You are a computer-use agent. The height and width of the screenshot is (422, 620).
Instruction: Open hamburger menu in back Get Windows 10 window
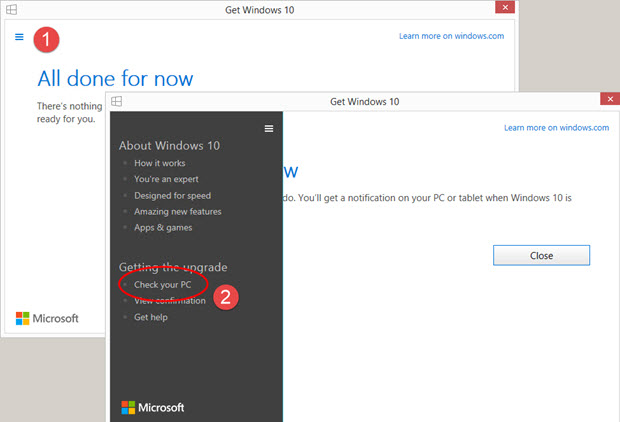(x=19, y=37)
